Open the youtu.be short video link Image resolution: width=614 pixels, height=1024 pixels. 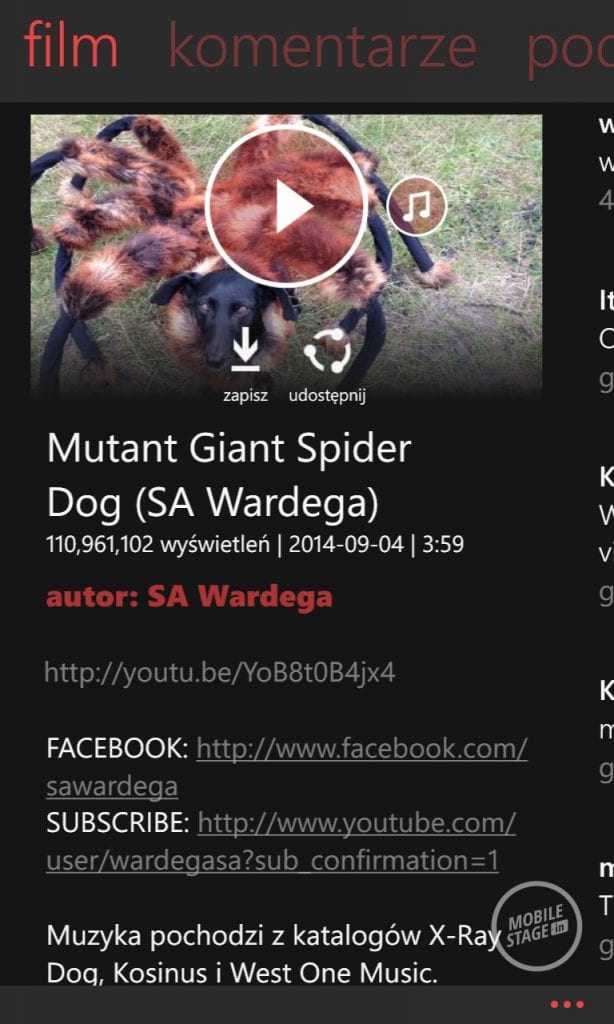click(219, 672)
